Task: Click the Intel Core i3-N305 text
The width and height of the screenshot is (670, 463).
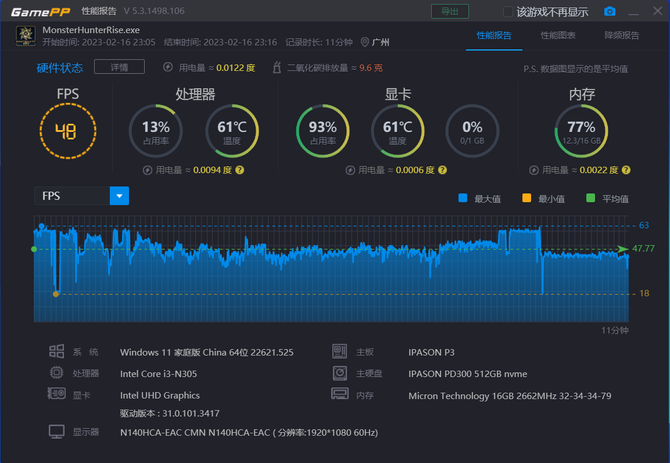Action: (159, 374)
